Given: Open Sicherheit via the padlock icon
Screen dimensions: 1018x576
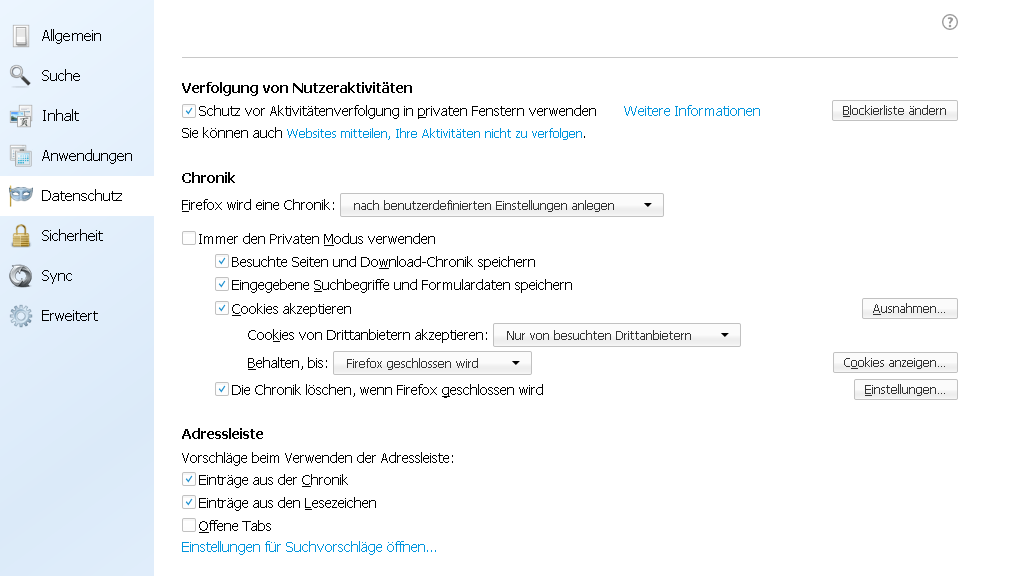Looking at the screenshot, I should 21,236.
